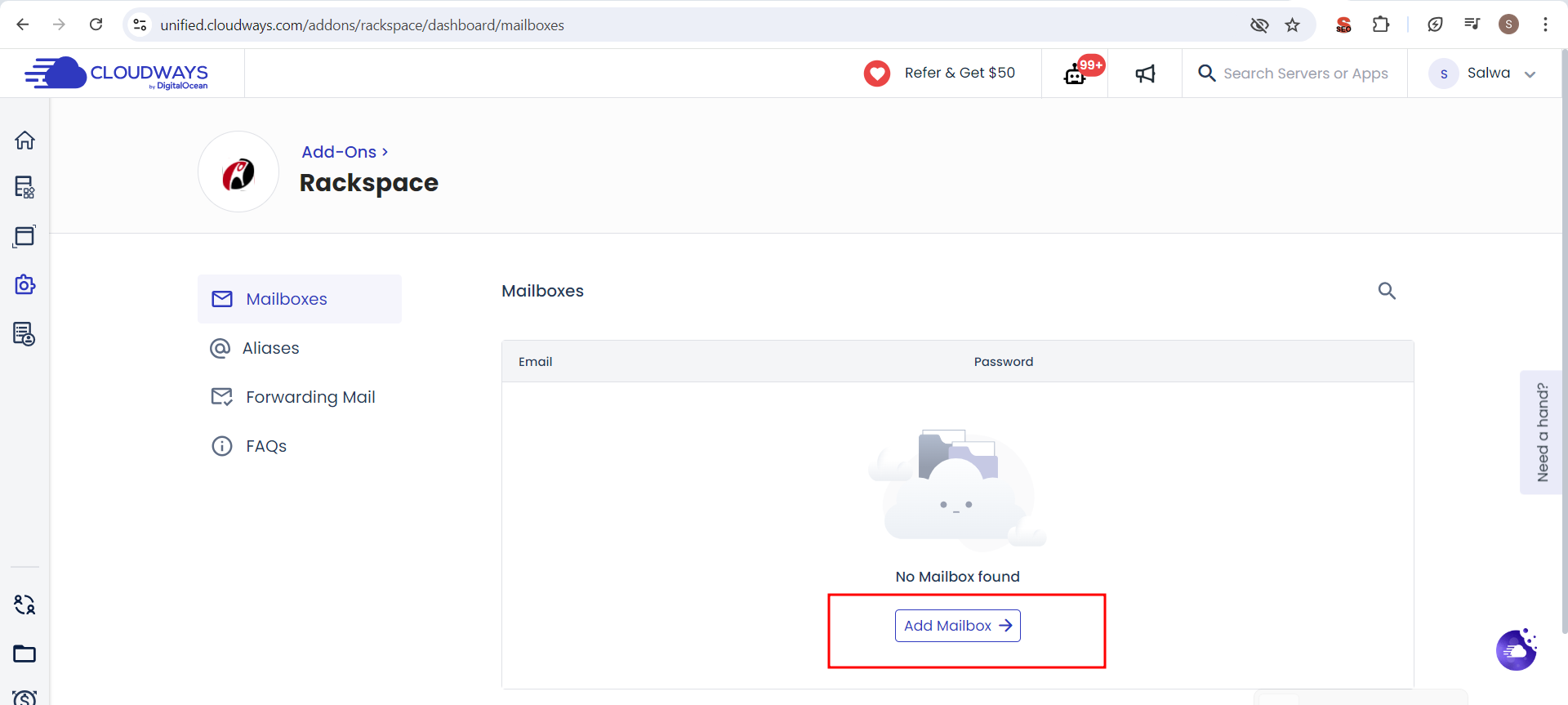Open the red SEO extension icon
This screenshot has width=1568, height=705.
[x=1343, y=25]
